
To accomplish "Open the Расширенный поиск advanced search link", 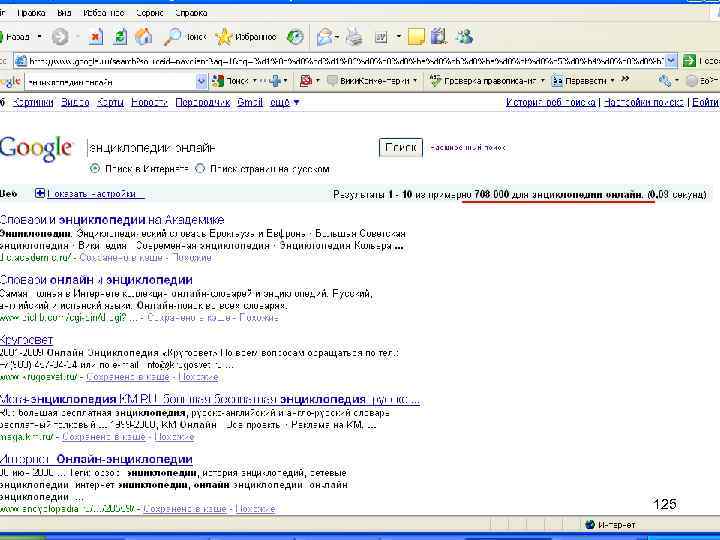I will click(468, 147).
